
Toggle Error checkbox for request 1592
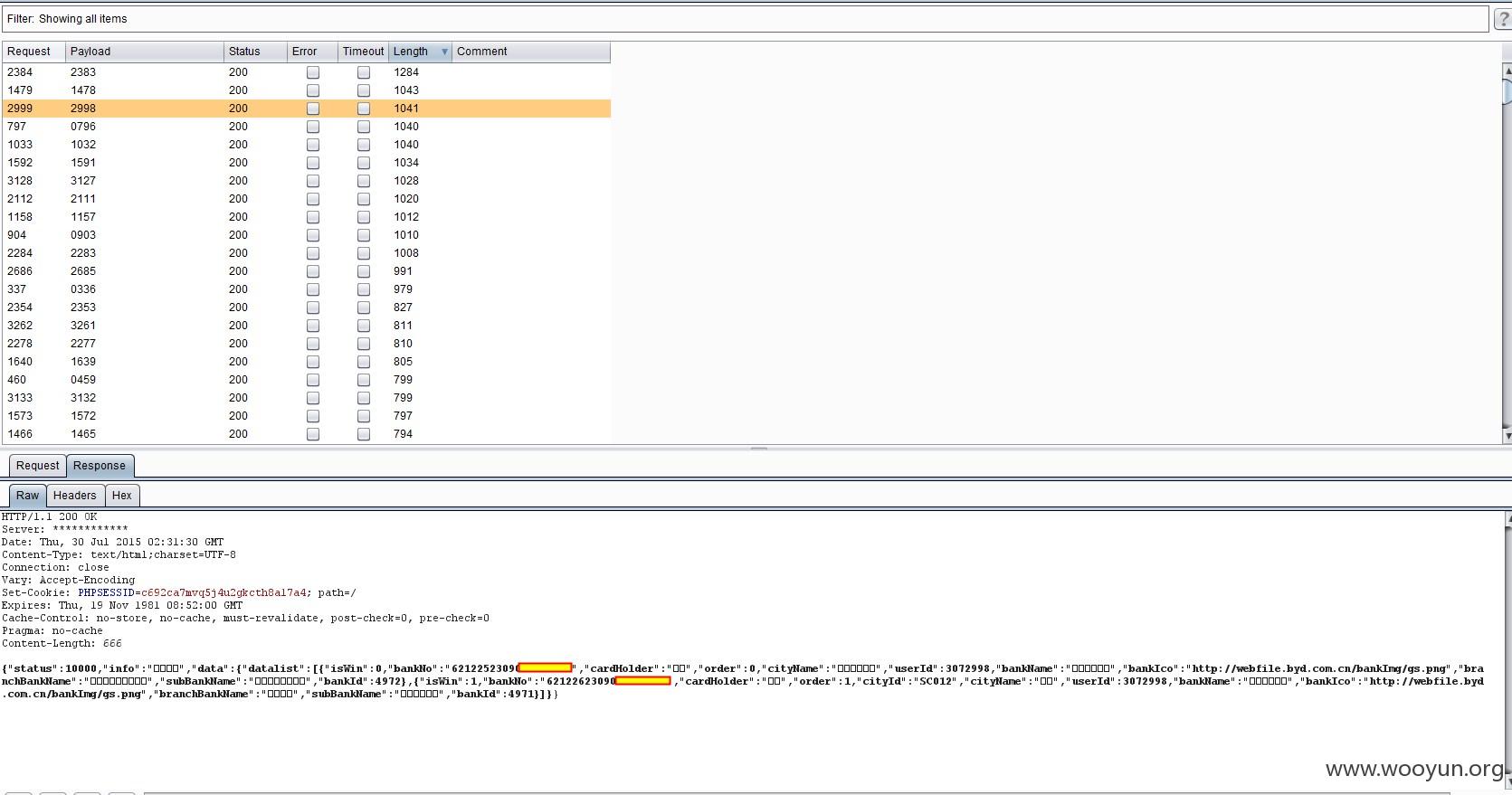click(313, 163)
